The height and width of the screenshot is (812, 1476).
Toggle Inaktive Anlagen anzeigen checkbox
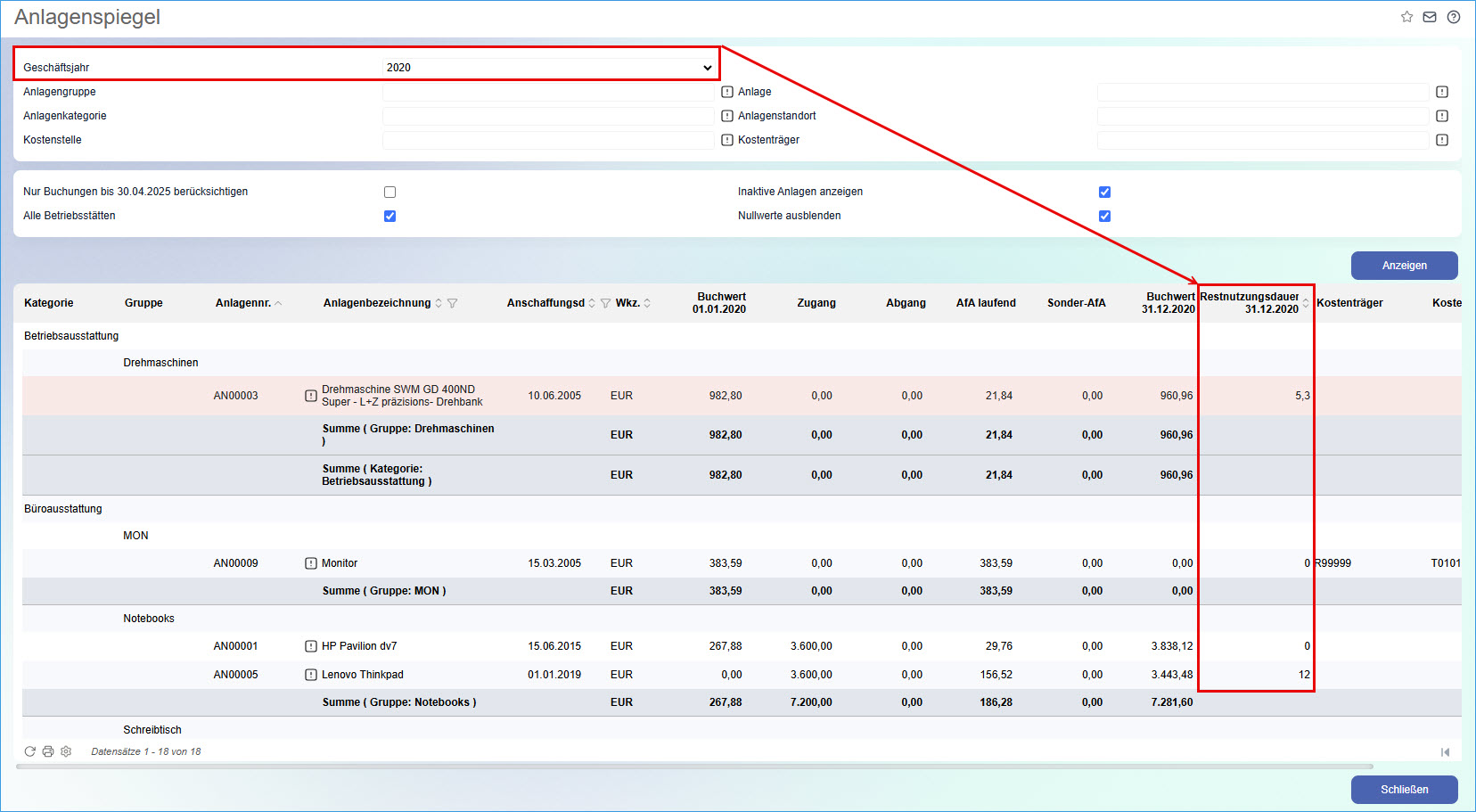pyautogui.click(x=1104, y=192)
